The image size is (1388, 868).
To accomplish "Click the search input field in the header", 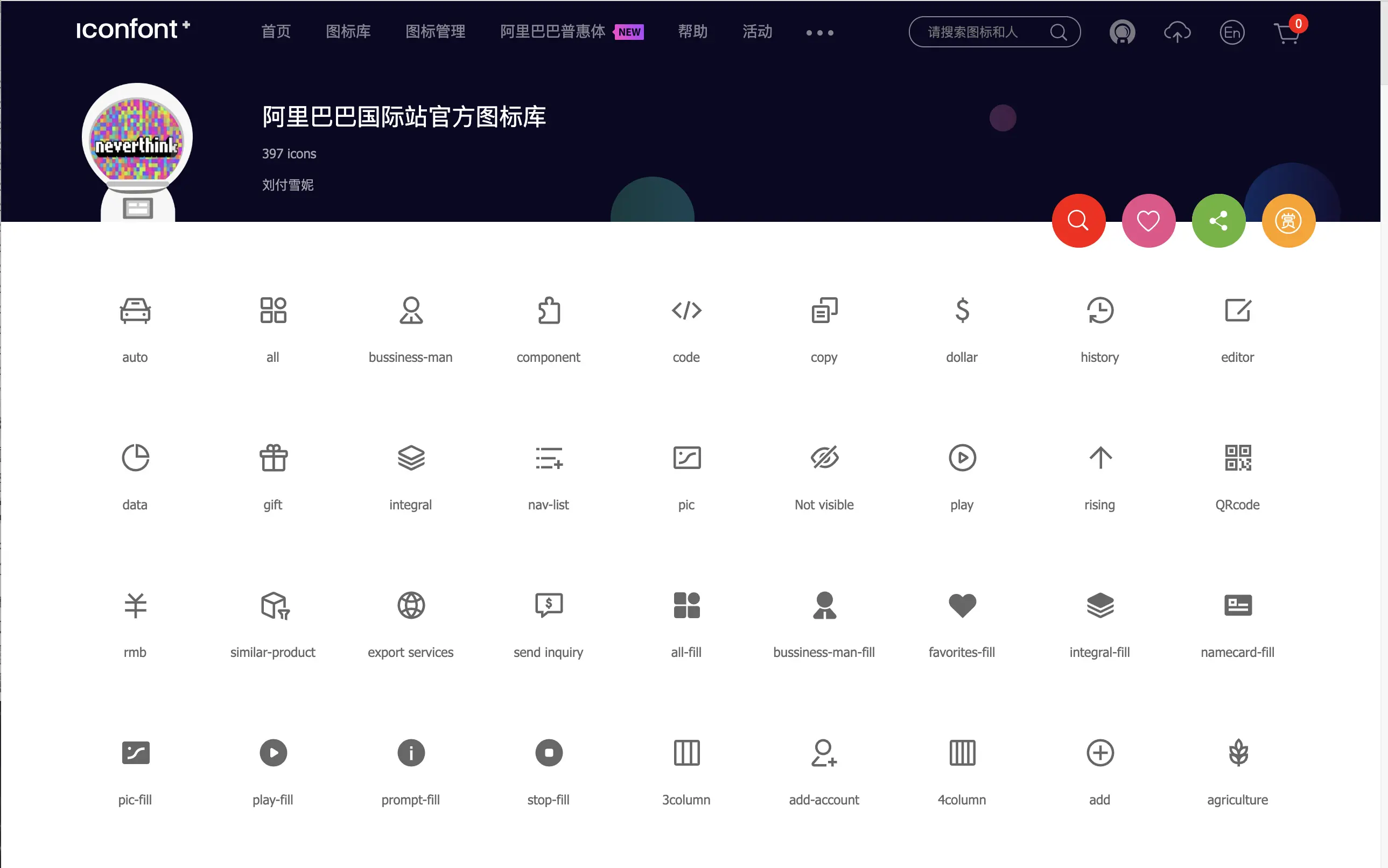I will [984, 32].
